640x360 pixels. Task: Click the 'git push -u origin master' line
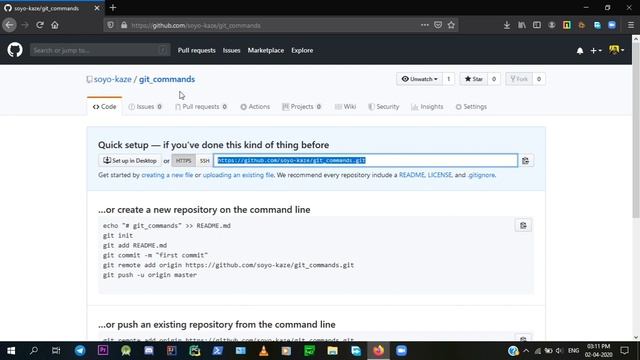[150, 275]
